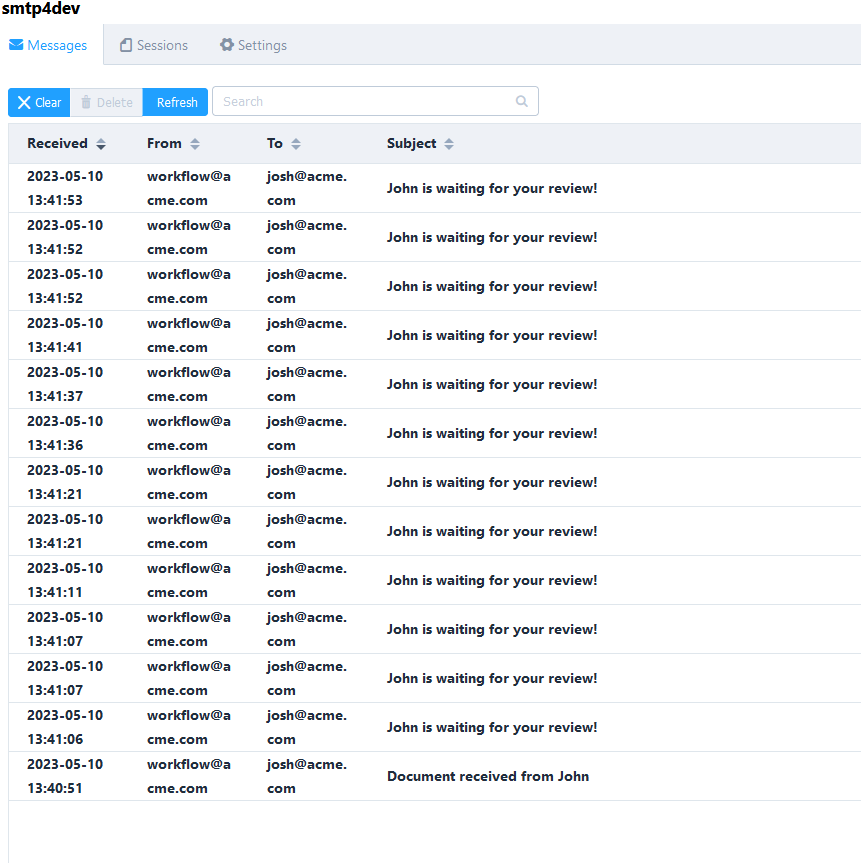Click the Settings gear icon
The height and width of the screenshot is (863, 861).
click(227, 45)
